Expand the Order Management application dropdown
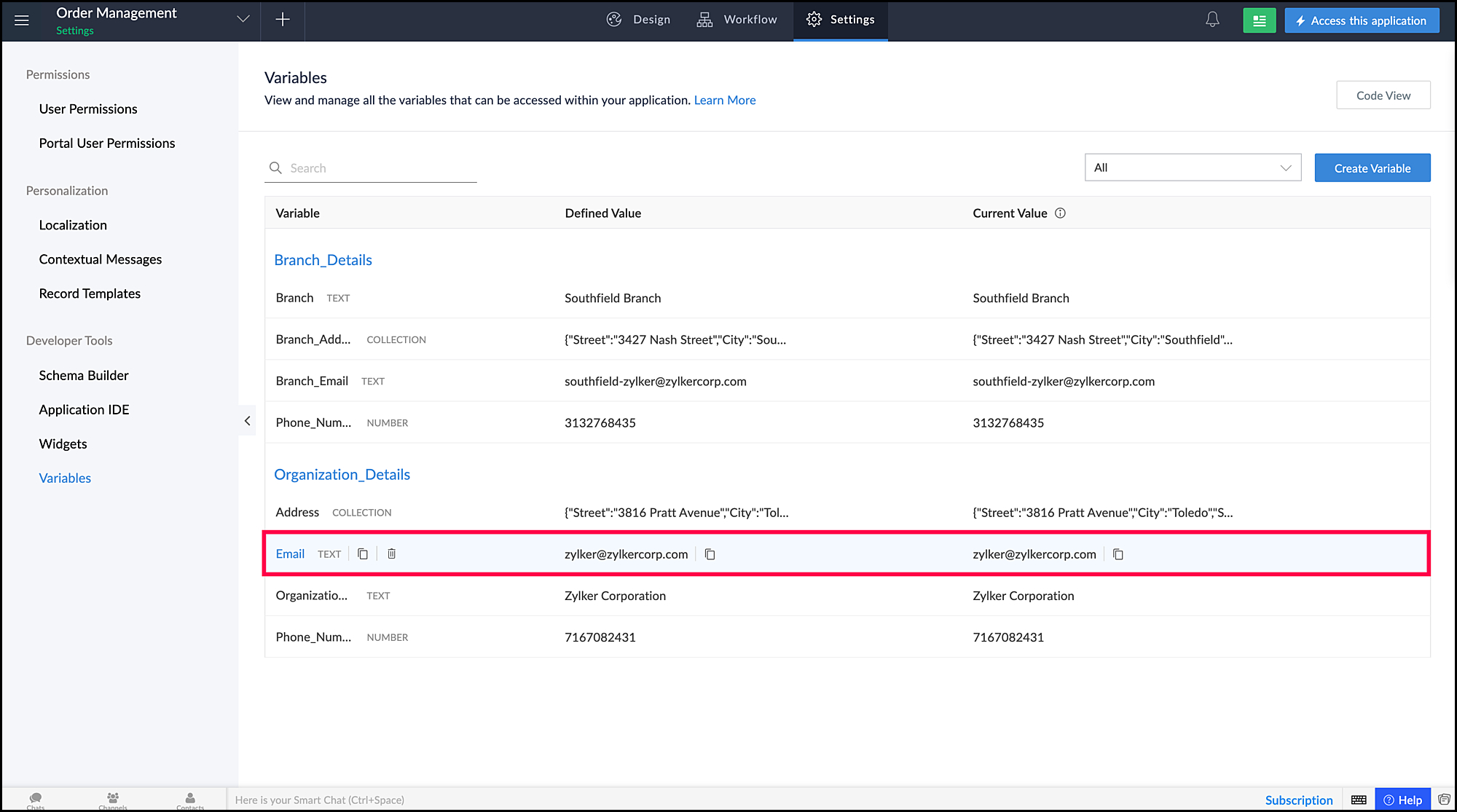The image size is (1457, 812). click(243, 20)
